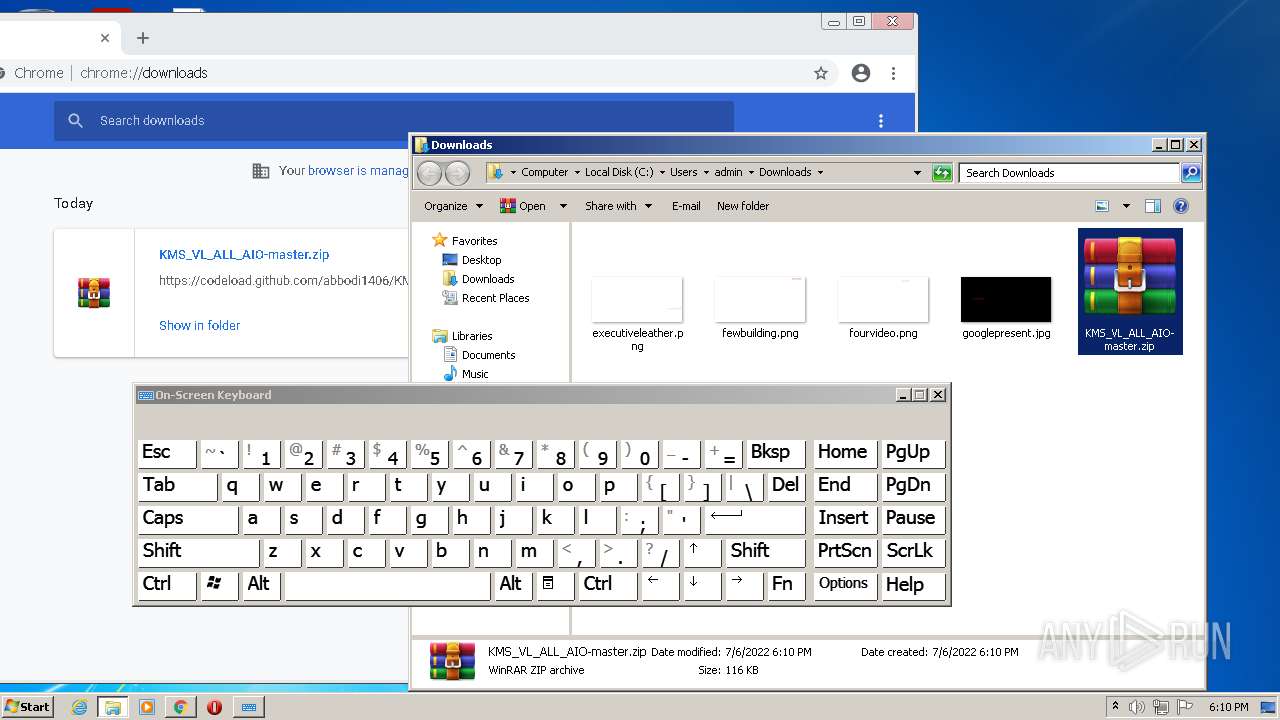Click the Explorer back navigation arrow
The height and width of the screenshot is (720, 1280).
click(430, 173)
